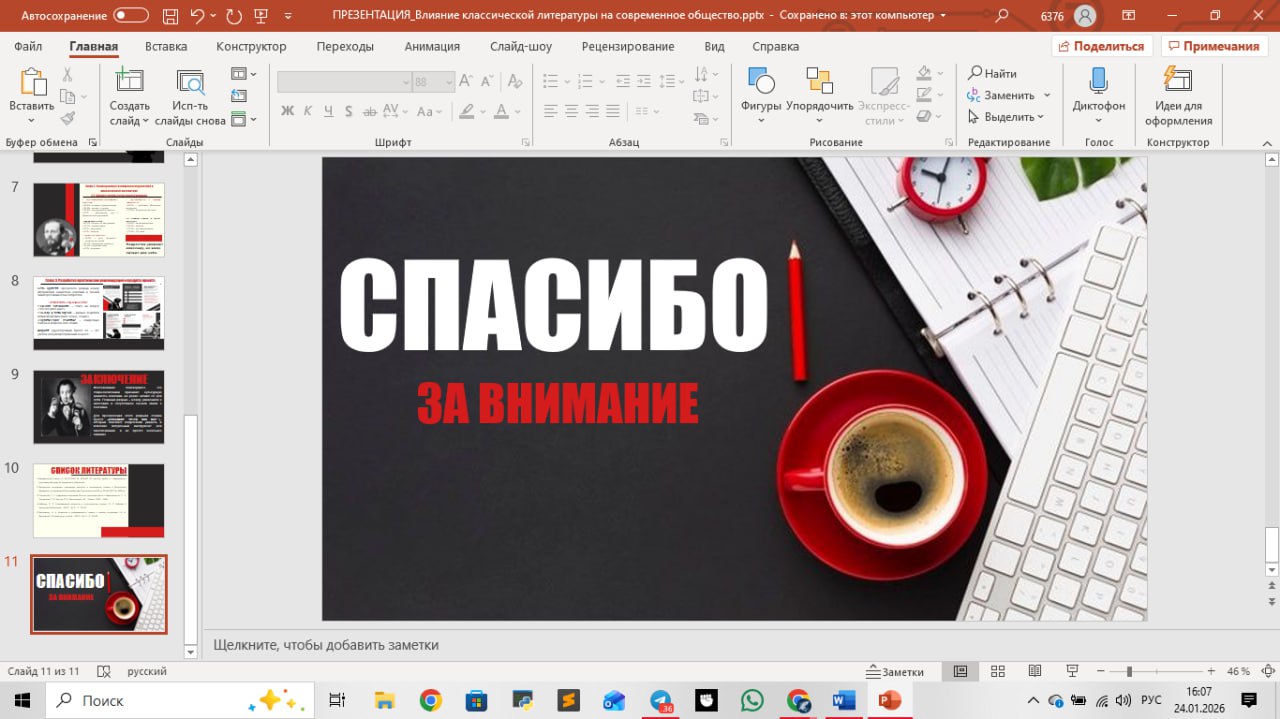Save the presentation with the diskette icon
The height and width of the screenshot is (719, 1280).
pos(169,15)
